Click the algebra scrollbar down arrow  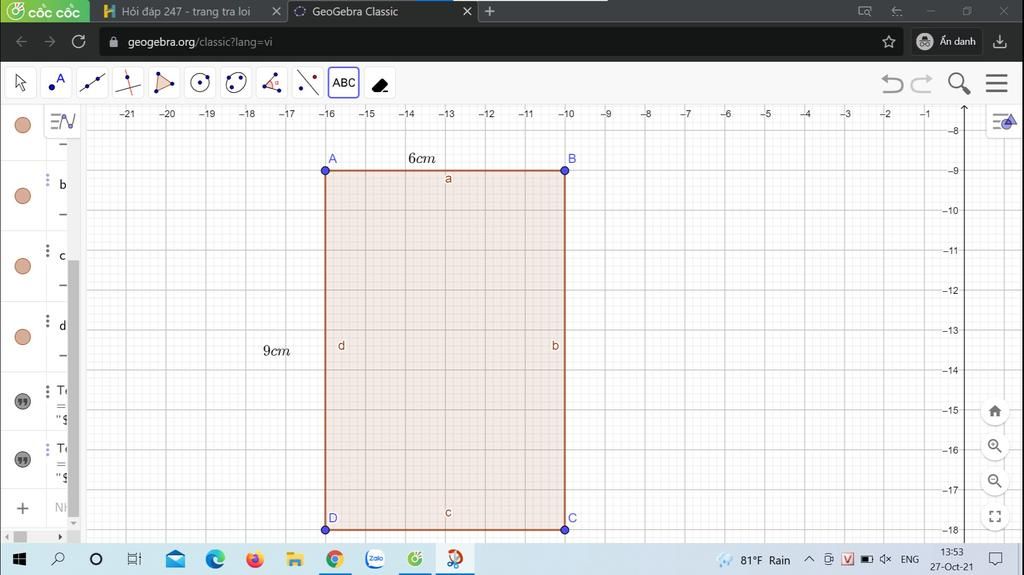point(74,523)
